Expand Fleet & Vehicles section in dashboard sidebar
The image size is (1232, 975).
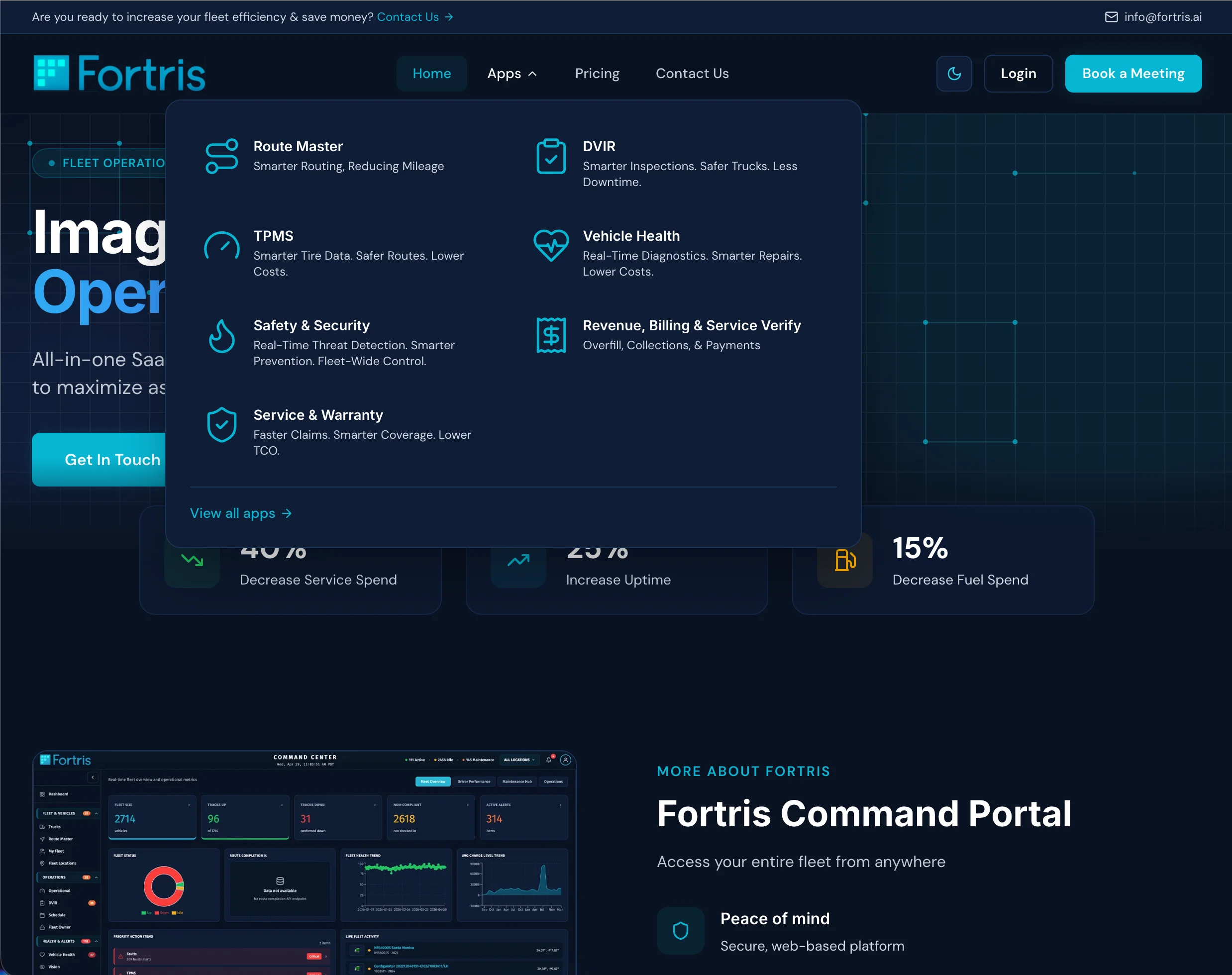click(x=69, y=813)
